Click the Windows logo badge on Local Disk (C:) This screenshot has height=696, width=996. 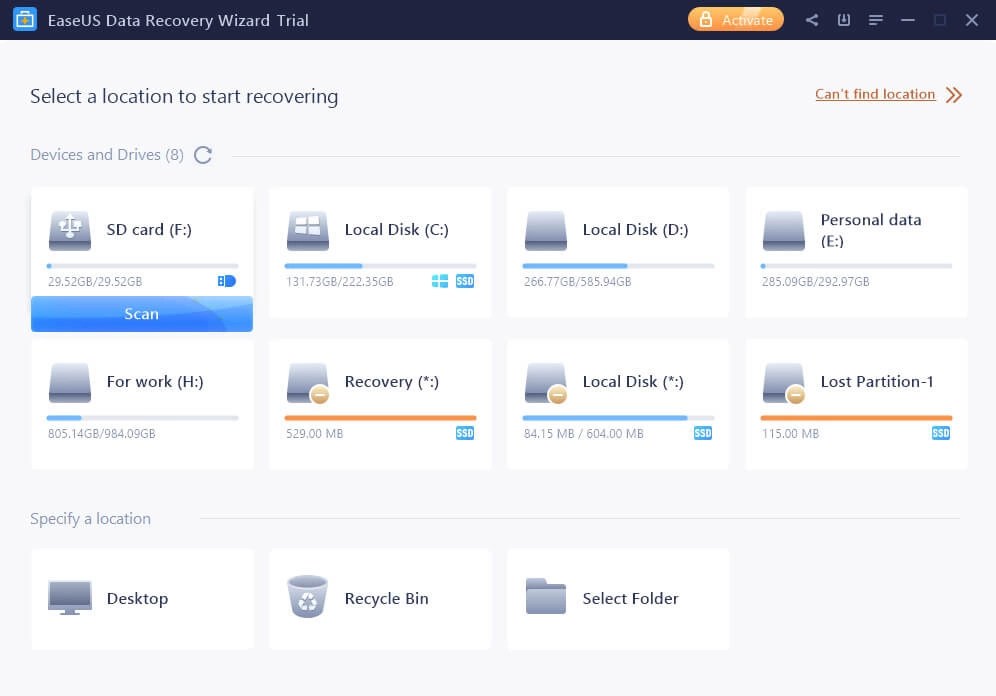(440, 281)
